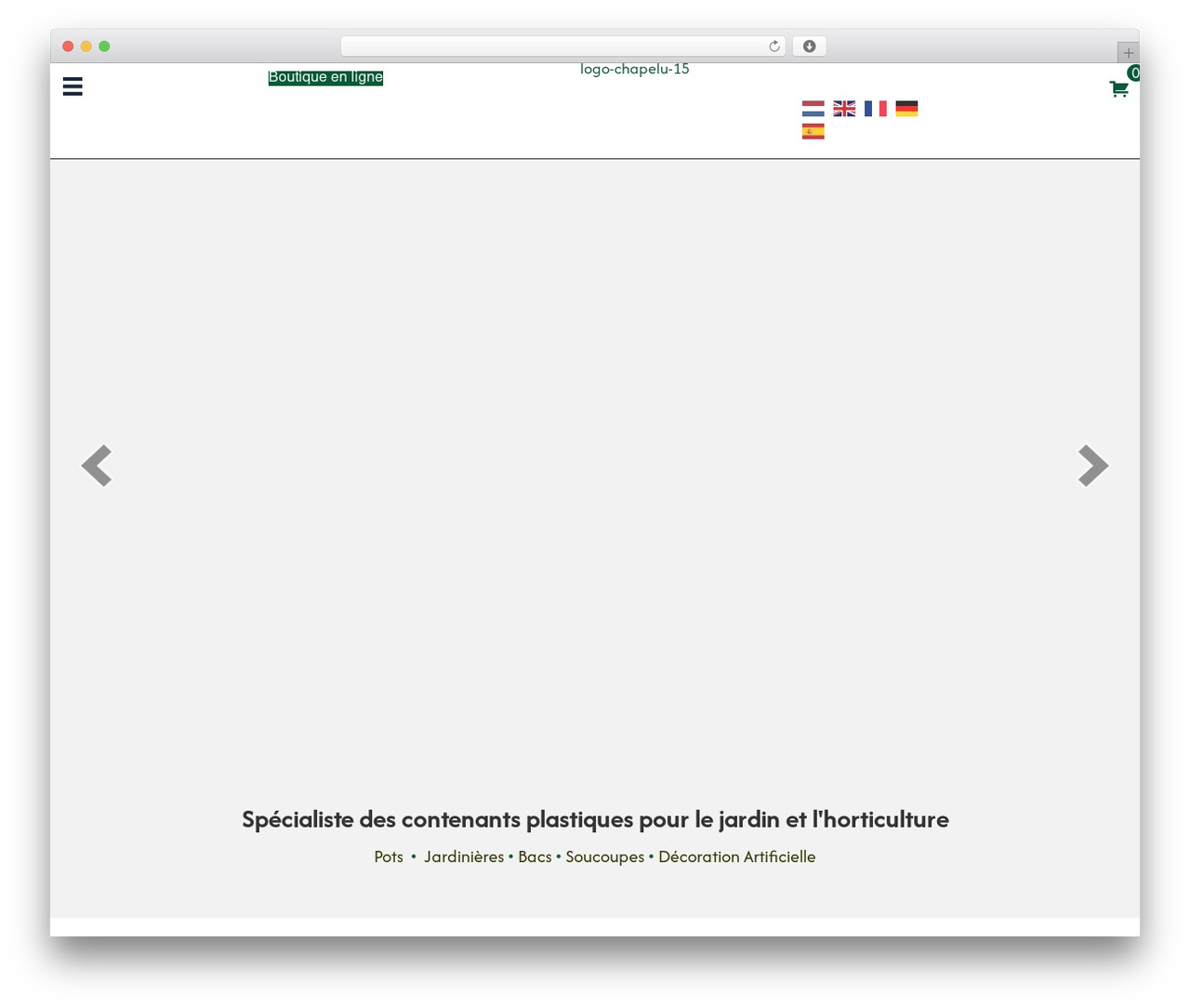Minimize the browser window
This screenshot has height=1008, width=1190.
tap(86, 46)
